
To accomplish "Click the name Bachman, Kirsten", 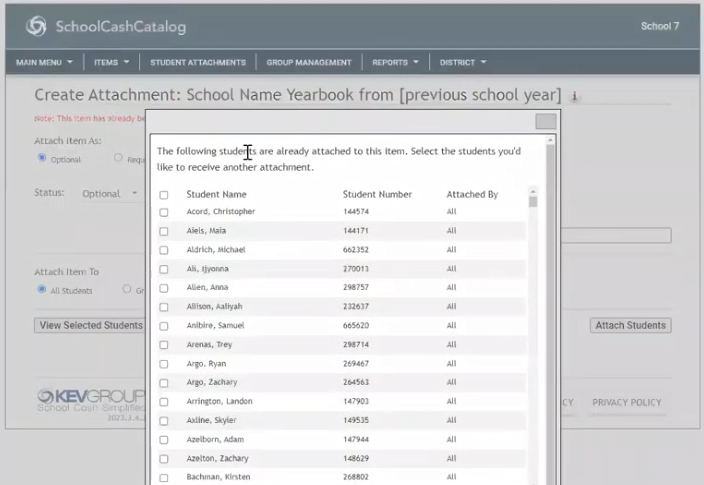I will (x=218, y=477).
